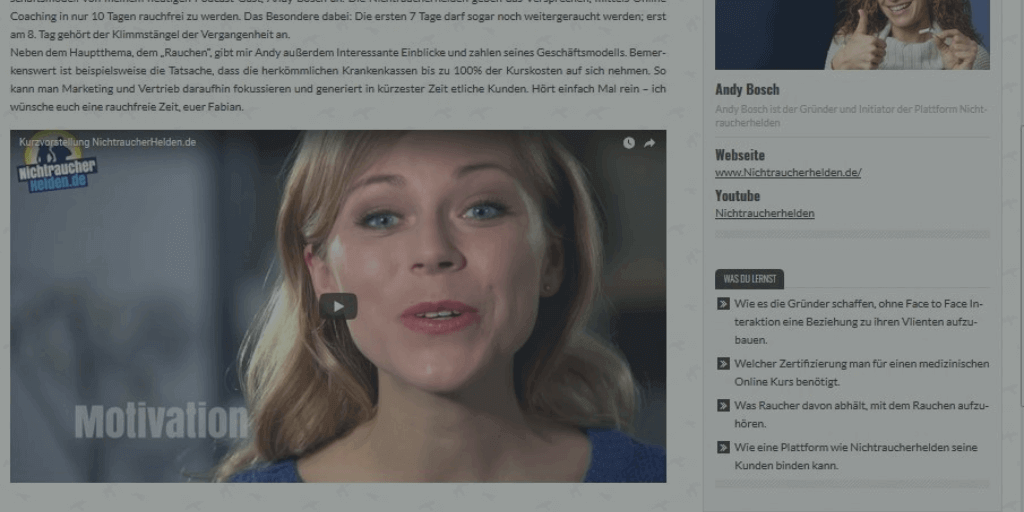This screenshot has width=1024, height=512.
Task: Click arrow icon beside 'Wie es die Gründer schaffen'
Action: pyautogui.click(x=723, y=304)
